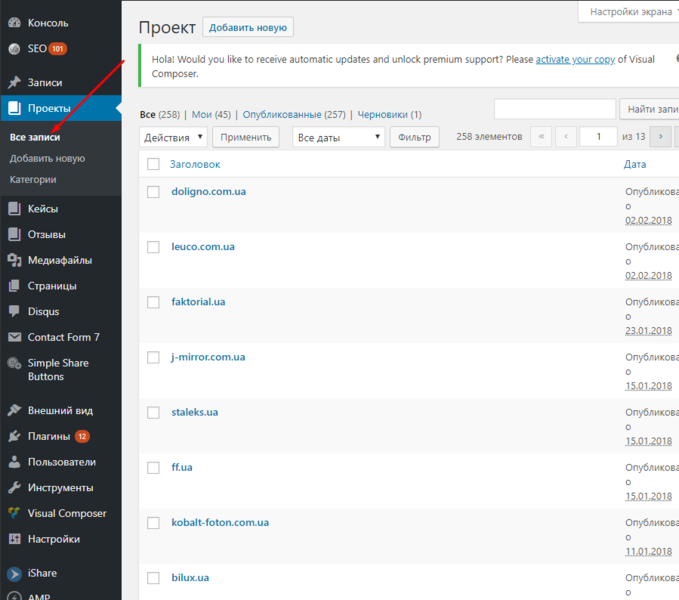Image resolution: width=679 pixels, height=600 pixels.
Task: Open the SEO menu icon
Action: coord(14,48)
